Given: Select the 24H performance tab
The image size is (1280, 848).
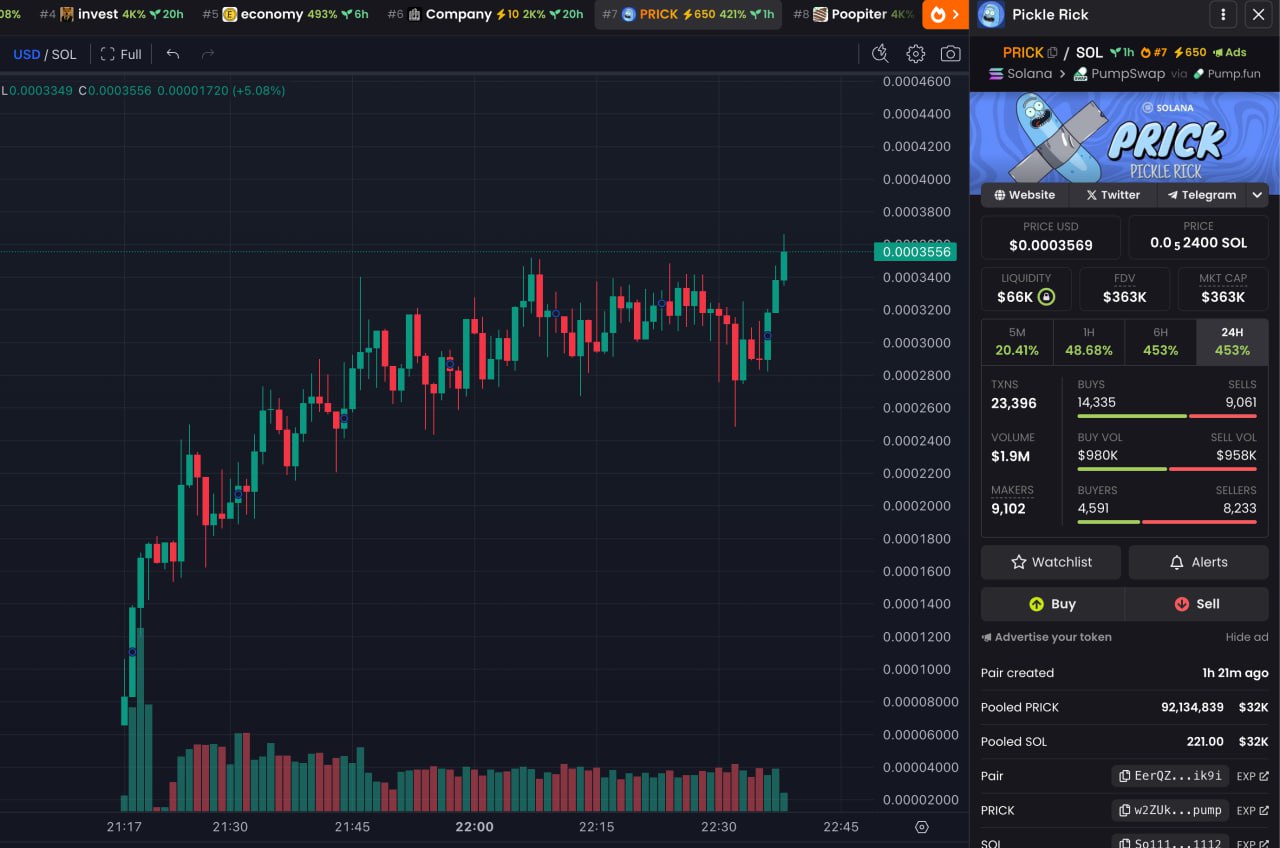Looking at the screenshot, I should (x=1232, y=342).
